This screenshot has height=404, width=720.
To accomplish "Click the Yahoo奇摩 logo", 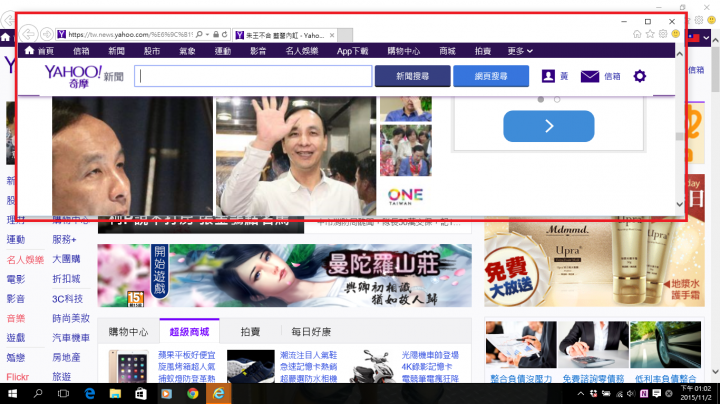I will click(73, 76).
